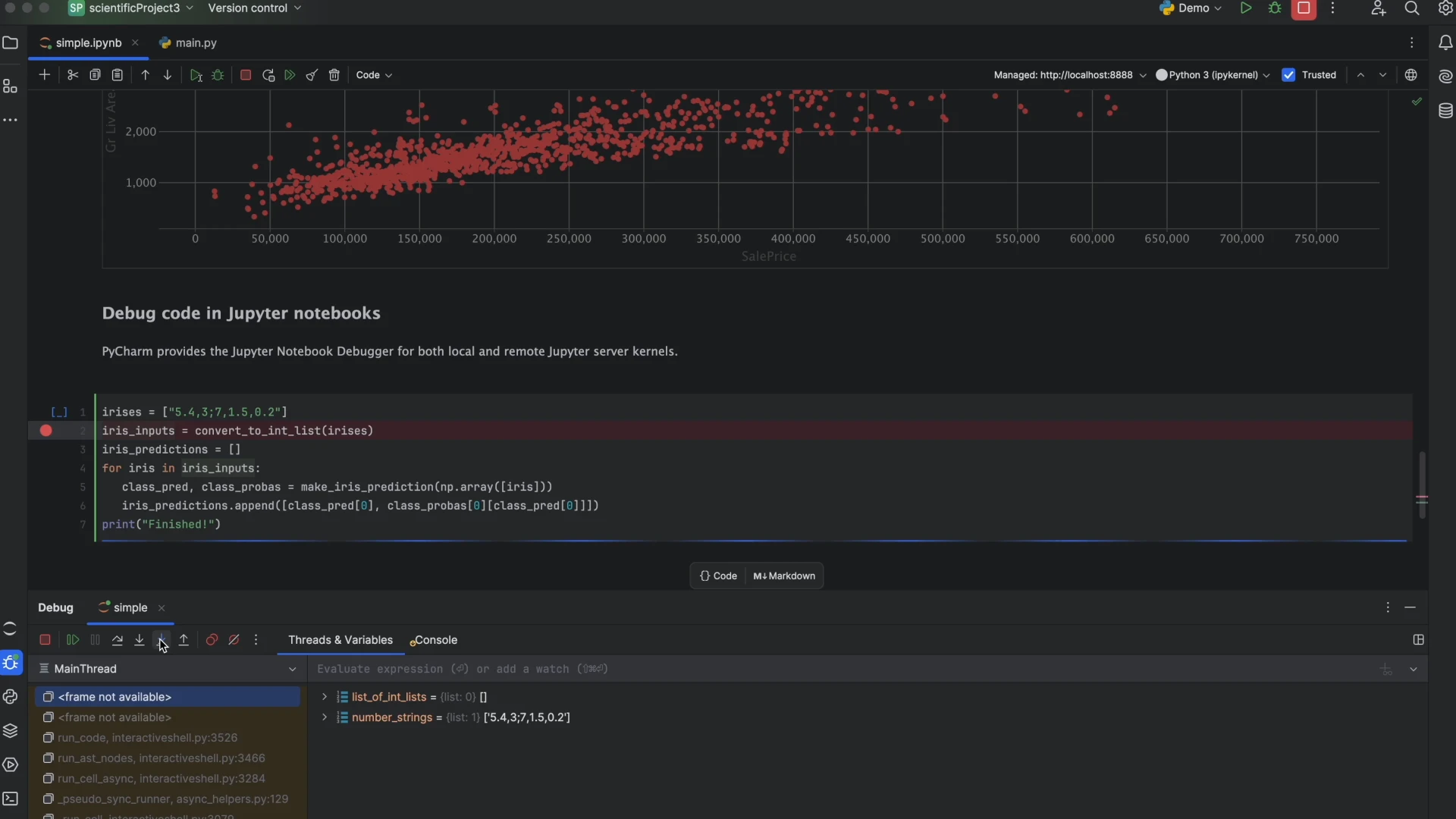Viewport: 1456px width, 819px height.
Task: Remove the breakpoint on line 2
Action: [46, 431]
